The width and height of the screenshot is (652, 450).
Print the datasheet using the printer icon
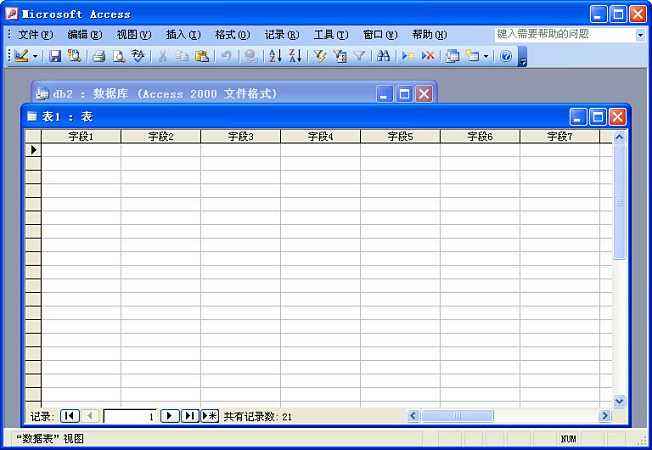[99, 56]
